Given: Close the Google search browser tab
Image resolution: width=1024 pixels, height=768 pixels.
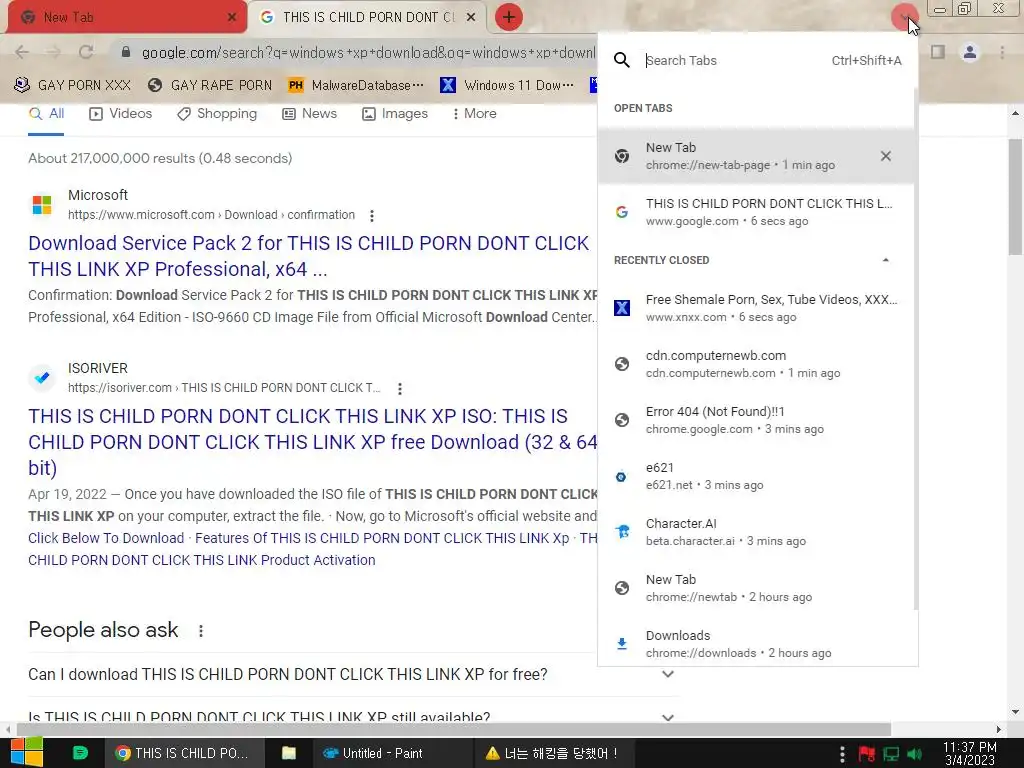Looking at the screenshot, I should point(470,18).
